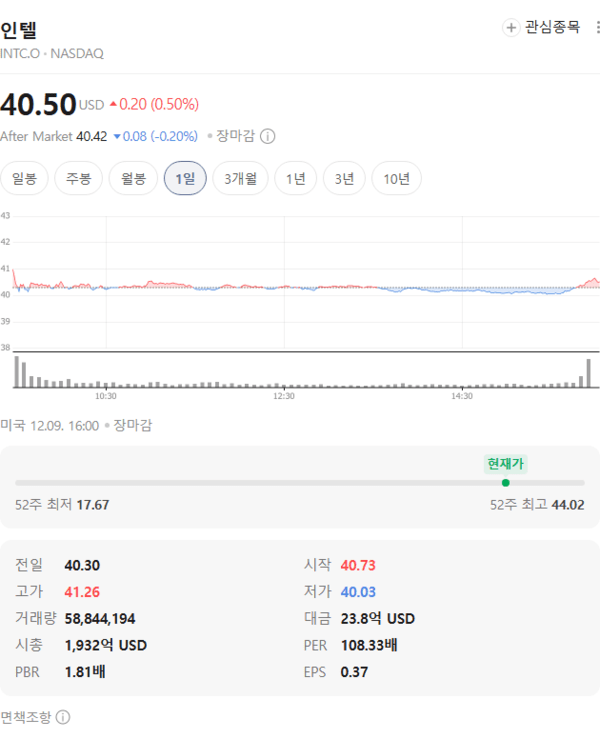Click the 12:30 time axis label
Image resolution: width=600 pixels, height=739 pixels.
coord(284,396)
